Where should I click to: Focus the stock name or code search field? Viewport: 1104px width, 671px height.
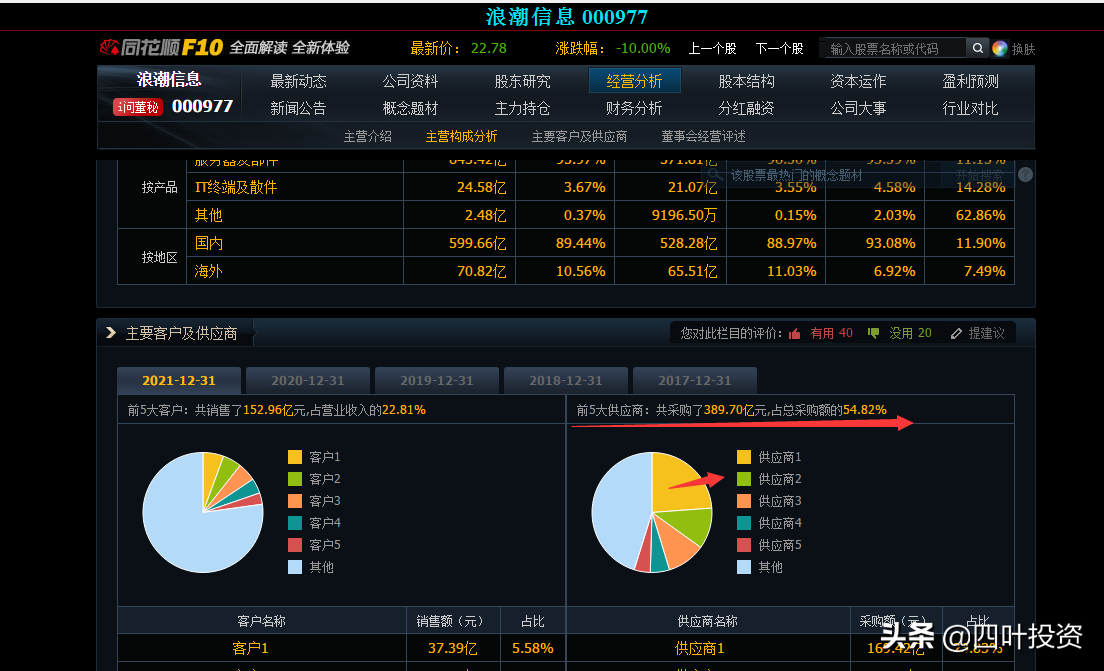tap(894, 48)
